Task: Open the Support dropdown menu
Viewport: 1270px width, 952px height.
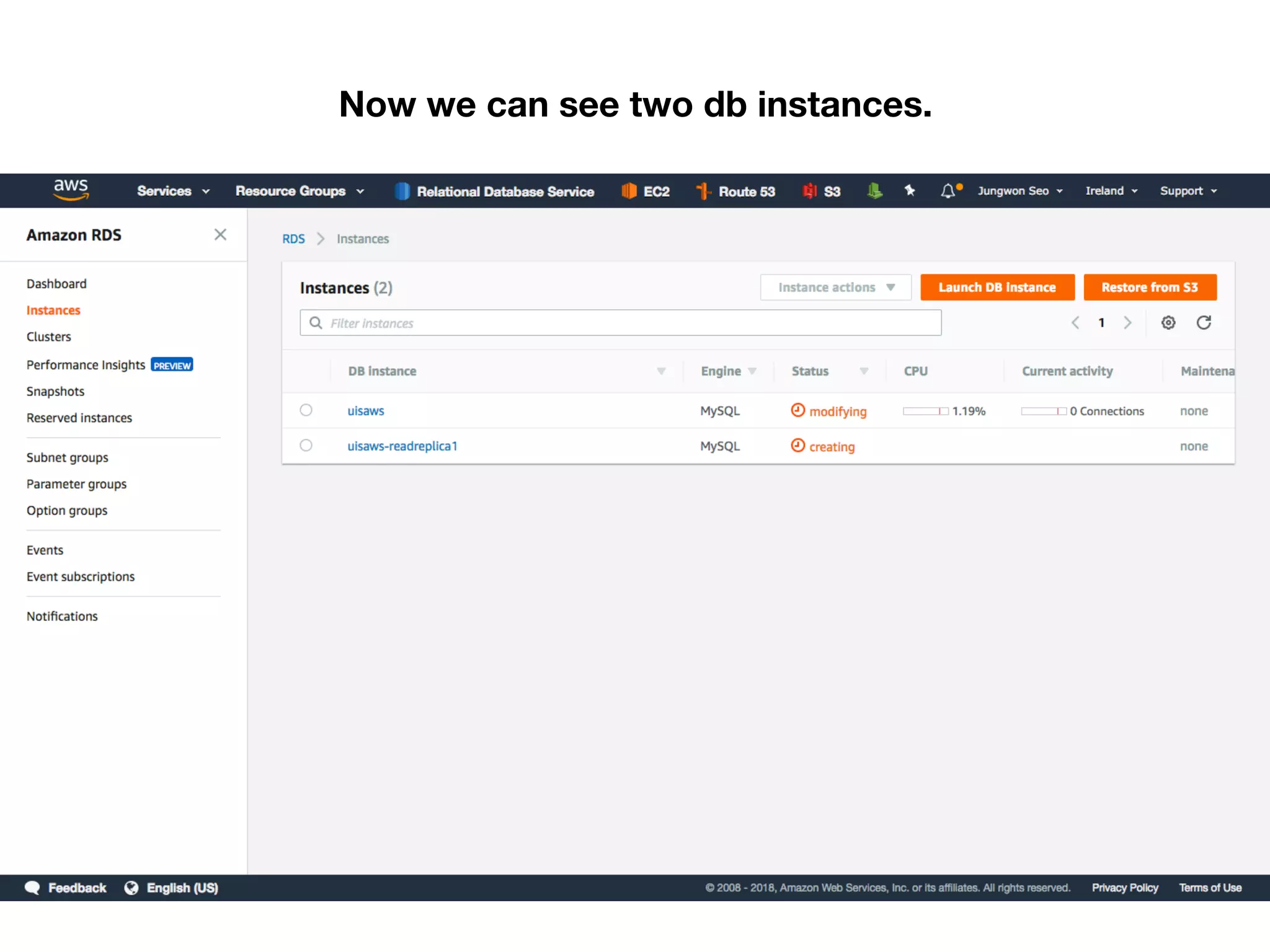Action: point(1189,191)
